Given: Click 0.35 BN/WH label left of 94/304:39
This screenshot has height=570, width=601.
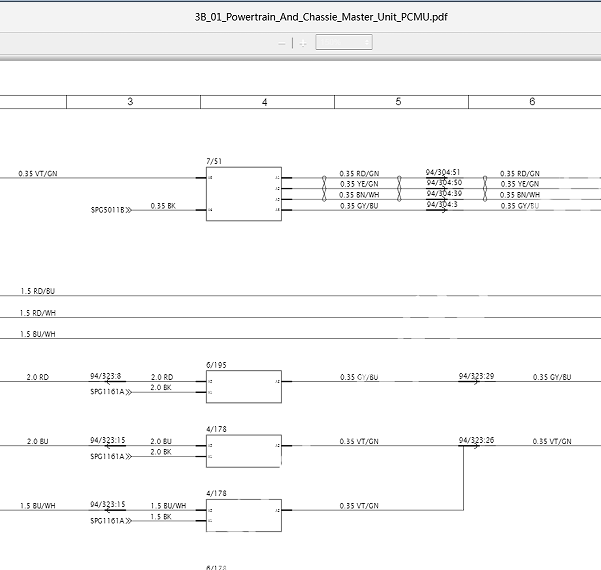Looking at the screenshot, I should (359, 195).
